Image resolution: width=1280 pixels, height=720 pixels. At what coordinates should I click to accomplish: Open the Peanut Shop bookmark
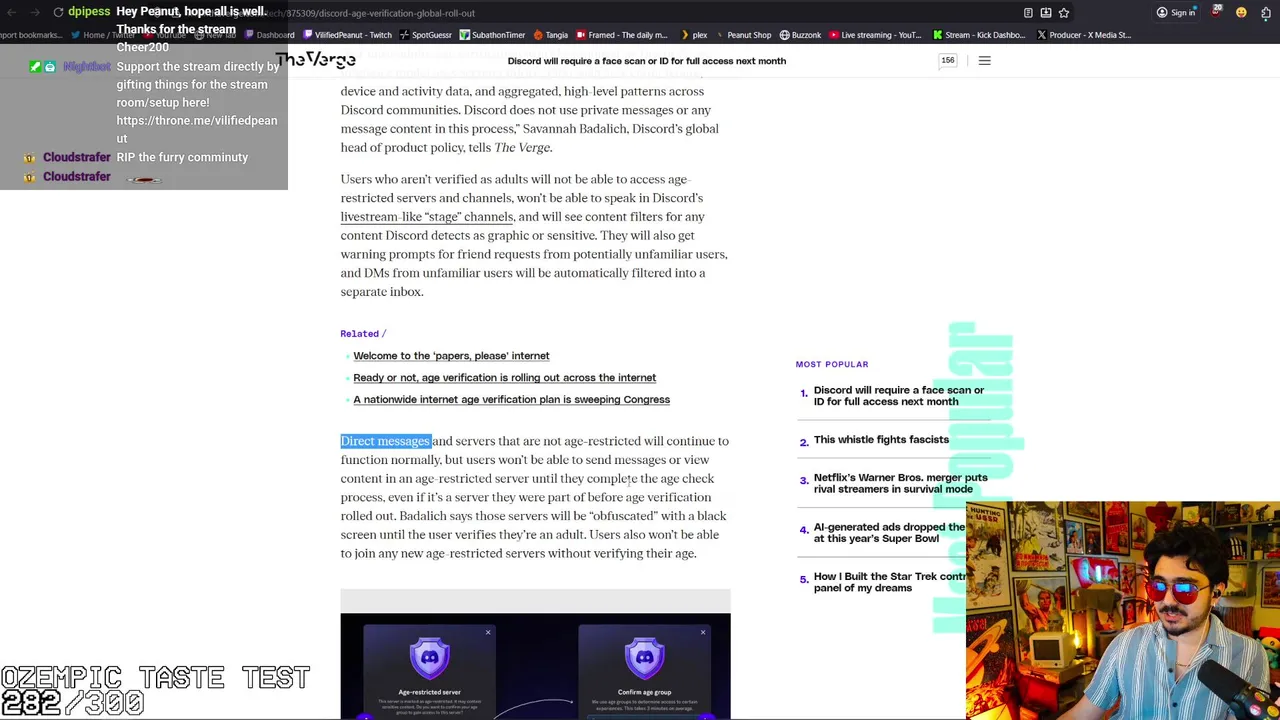(742, 35)
